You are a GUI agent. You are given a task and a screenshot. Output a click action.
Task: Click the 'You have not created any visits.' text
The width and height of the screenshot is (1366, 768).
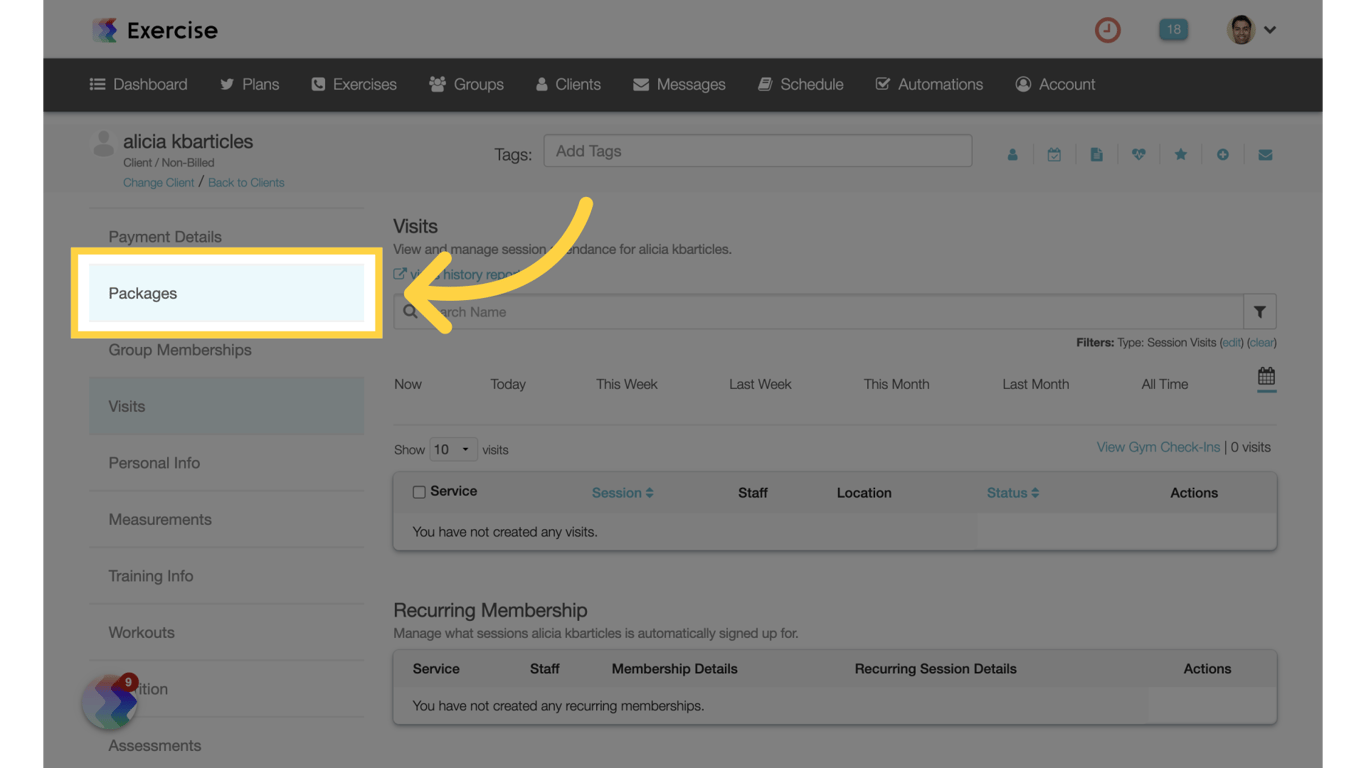point(505,532)
